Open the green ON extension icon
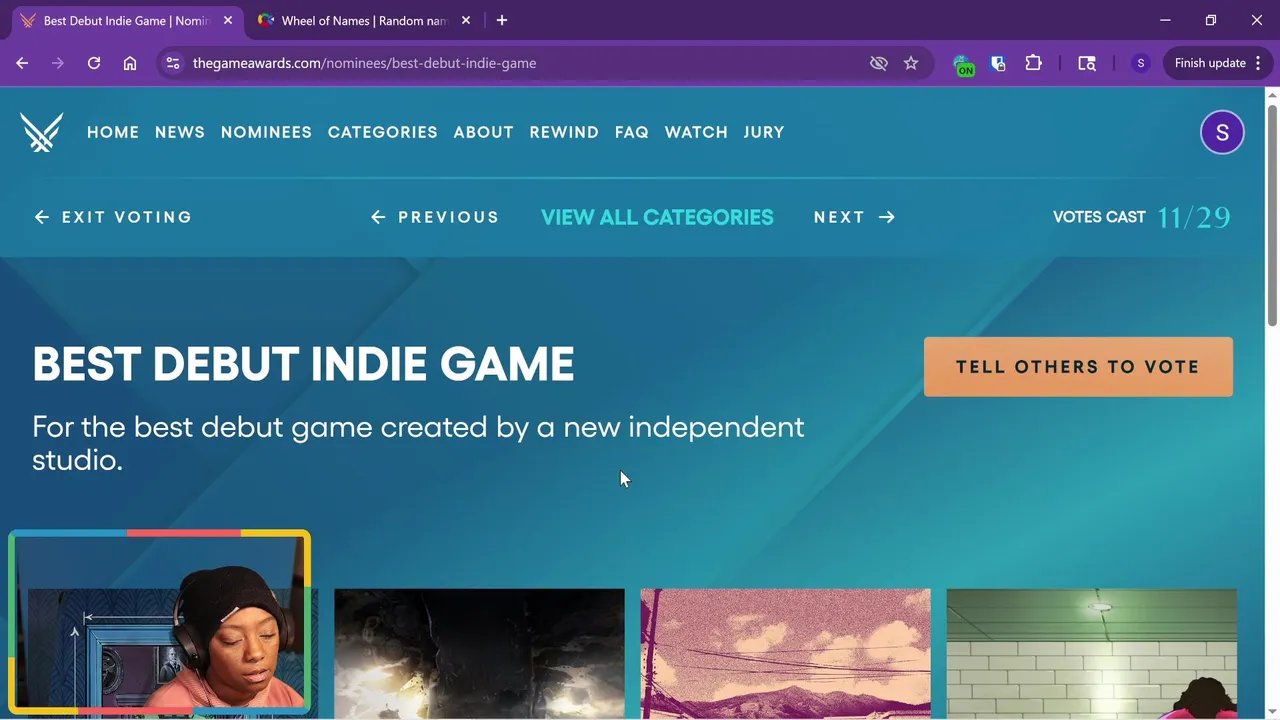Image resolution: width=1280 pixels, height=720 pixels. coord(964,65)
